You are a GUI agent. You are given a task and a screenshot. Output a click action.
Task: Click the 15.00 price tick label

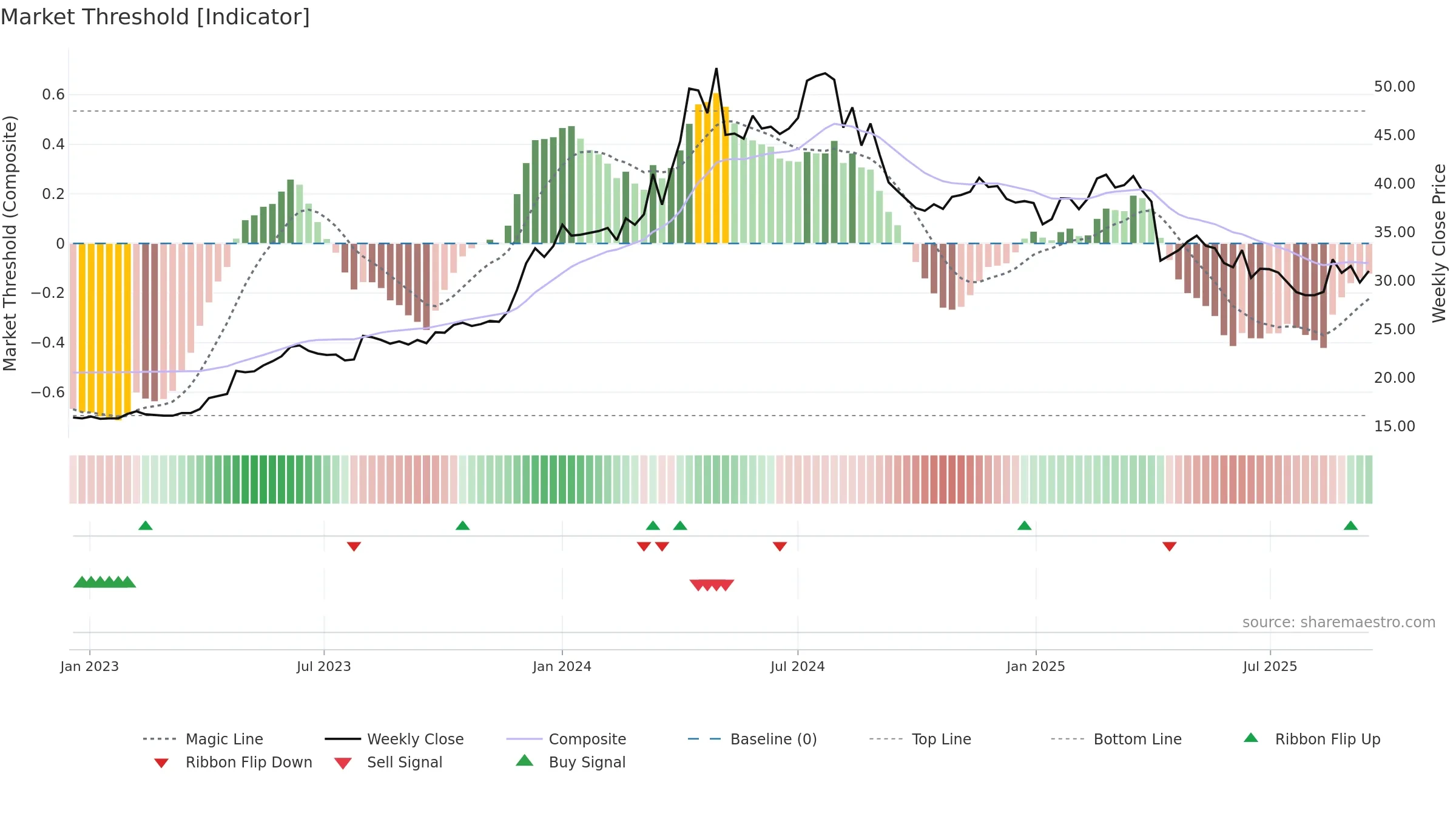(1395, 426)
